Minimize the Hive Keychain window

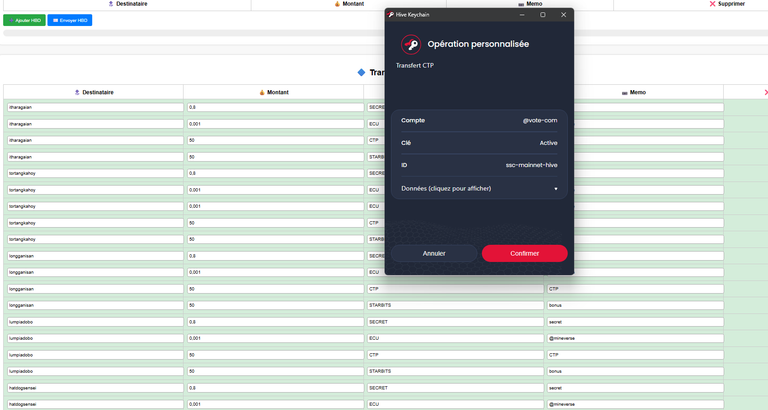pyautogui.click(x=522, y=15)
